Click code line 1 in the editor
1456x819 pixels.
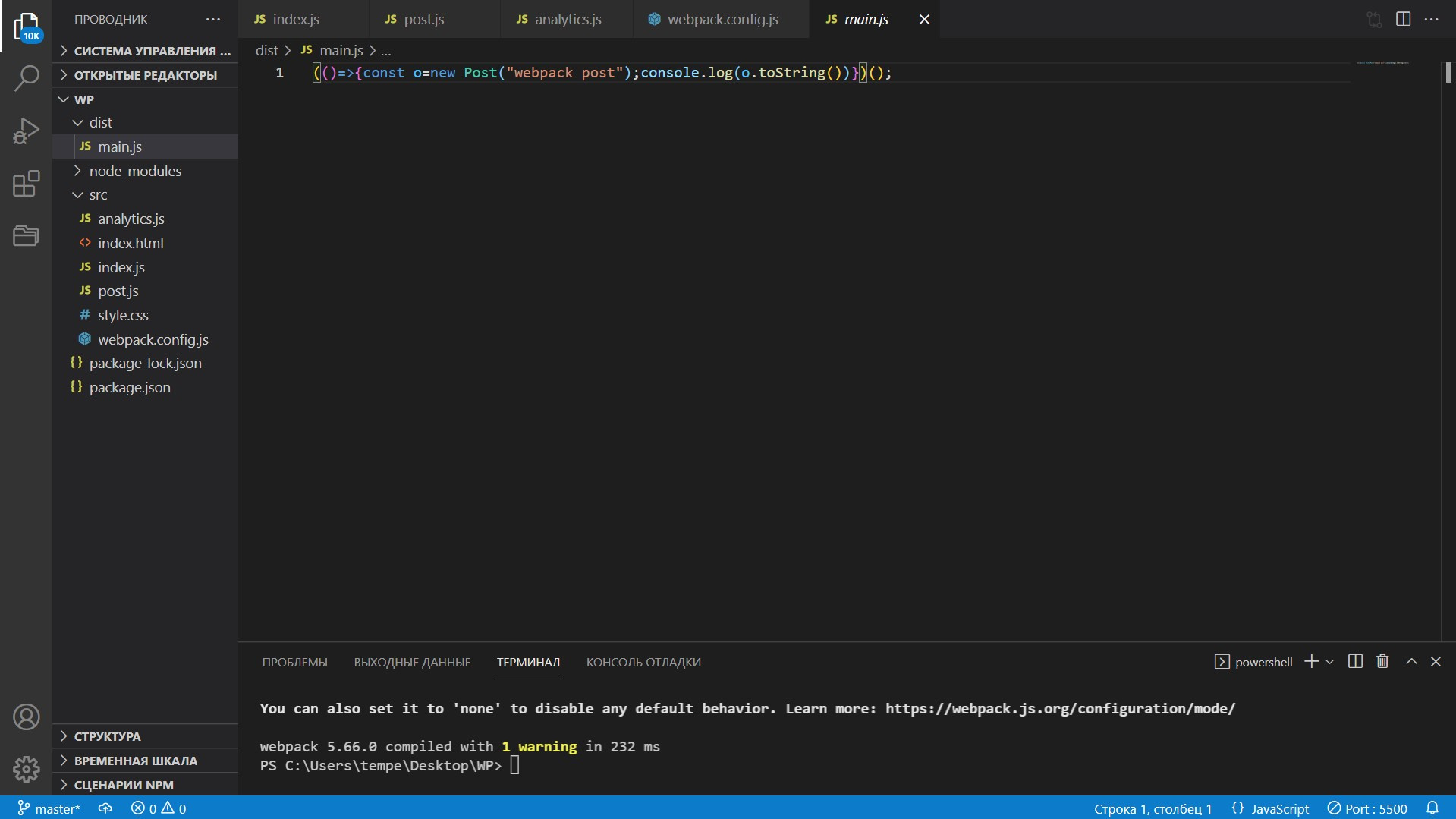pos(602,73)
